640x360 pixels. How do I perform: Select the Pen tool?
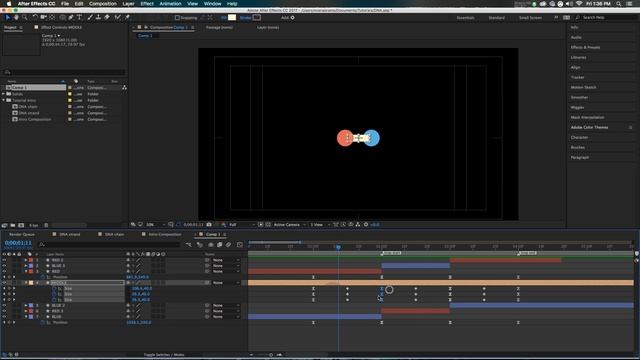tap(71, 18)
